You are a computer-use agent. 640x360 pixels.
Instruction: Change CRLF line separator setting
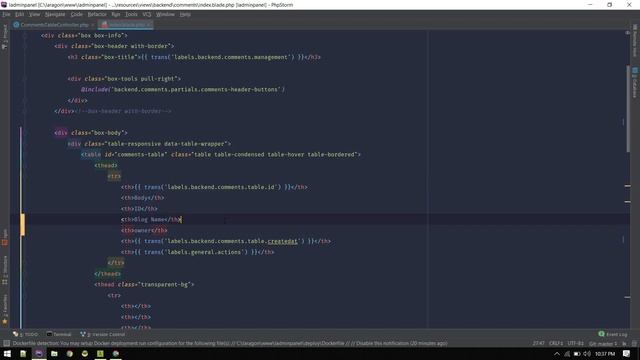click(556, 343)
